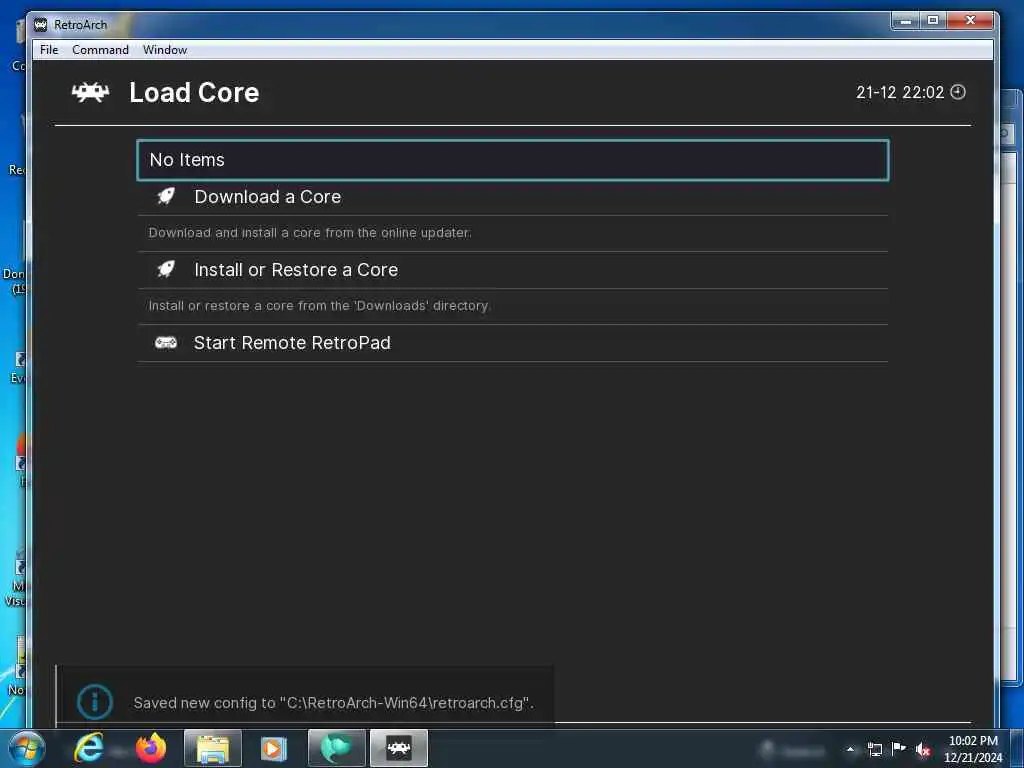Click the rocket icon beside Download a Core
This screenshot has height=768, width=1024.
[x=166, y=196]
